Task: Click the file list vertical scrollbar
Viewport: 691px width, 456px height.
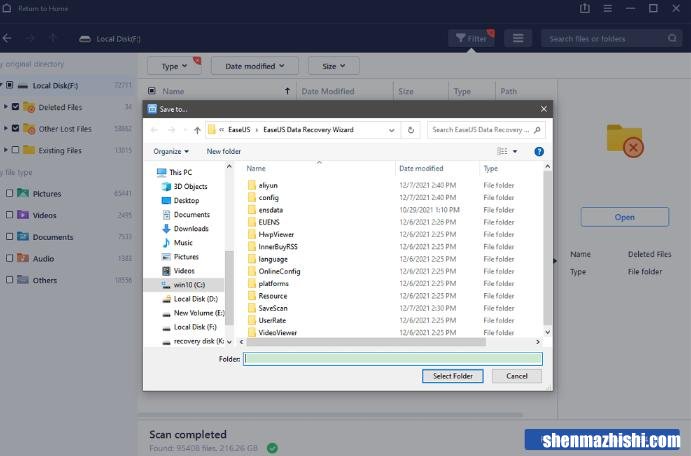Action: pyautogui.click(x=547, y=247)
